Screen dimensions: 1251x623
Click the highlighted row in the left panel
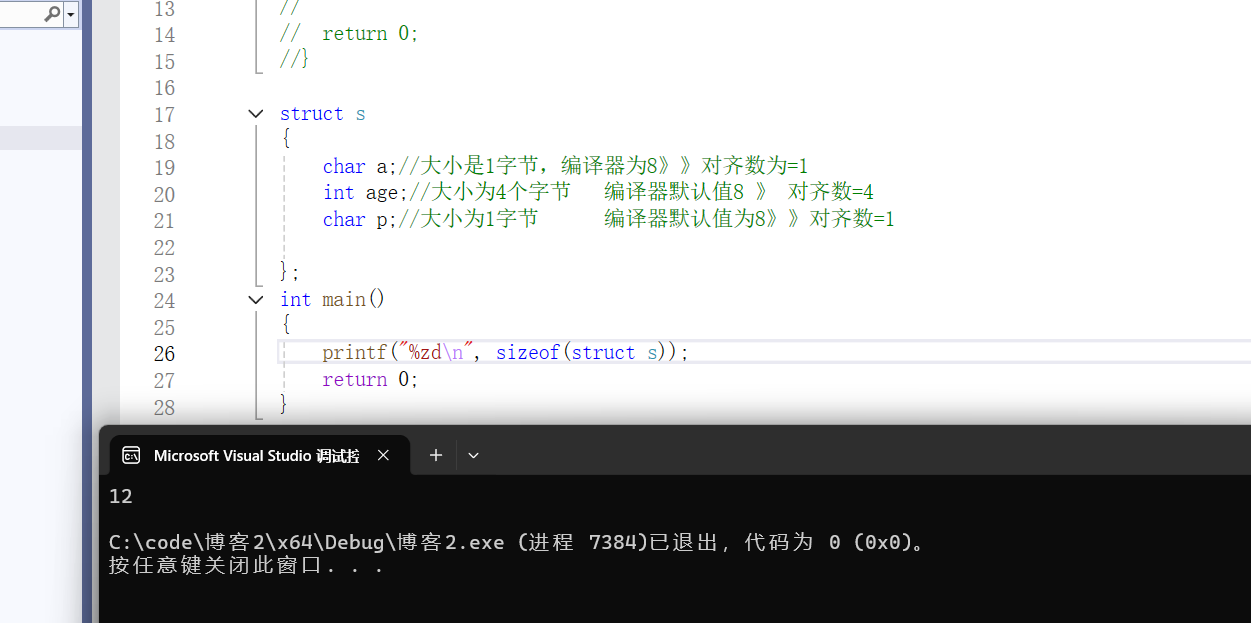[x=40, y=138]
